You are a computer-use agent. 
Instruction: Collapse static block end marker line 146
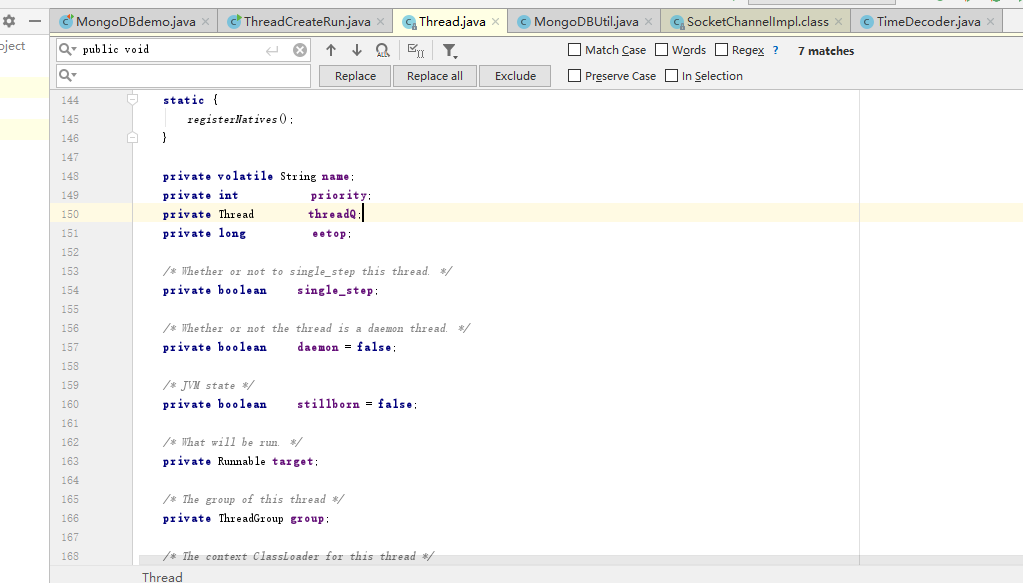pyautogui.click(x=132, y=138)
